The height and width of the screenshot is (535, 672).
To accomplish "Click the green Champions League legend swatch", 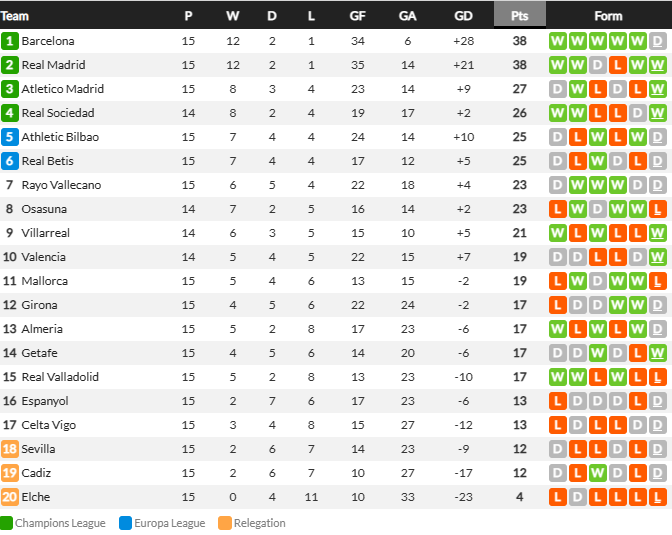I will (6, 523).
